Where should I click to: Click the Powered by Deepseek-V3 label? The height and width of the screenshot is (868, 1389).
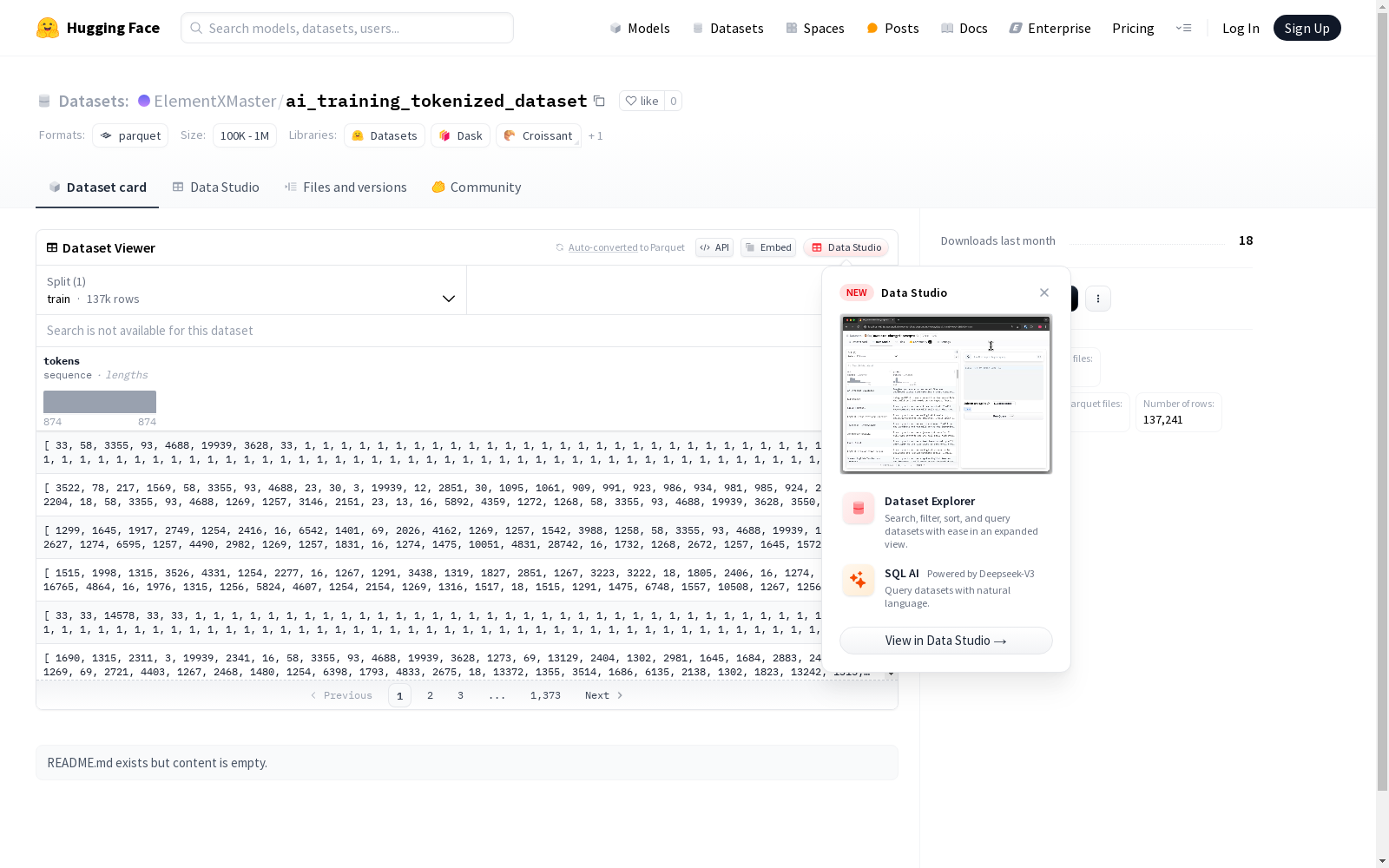pos(981,574)
